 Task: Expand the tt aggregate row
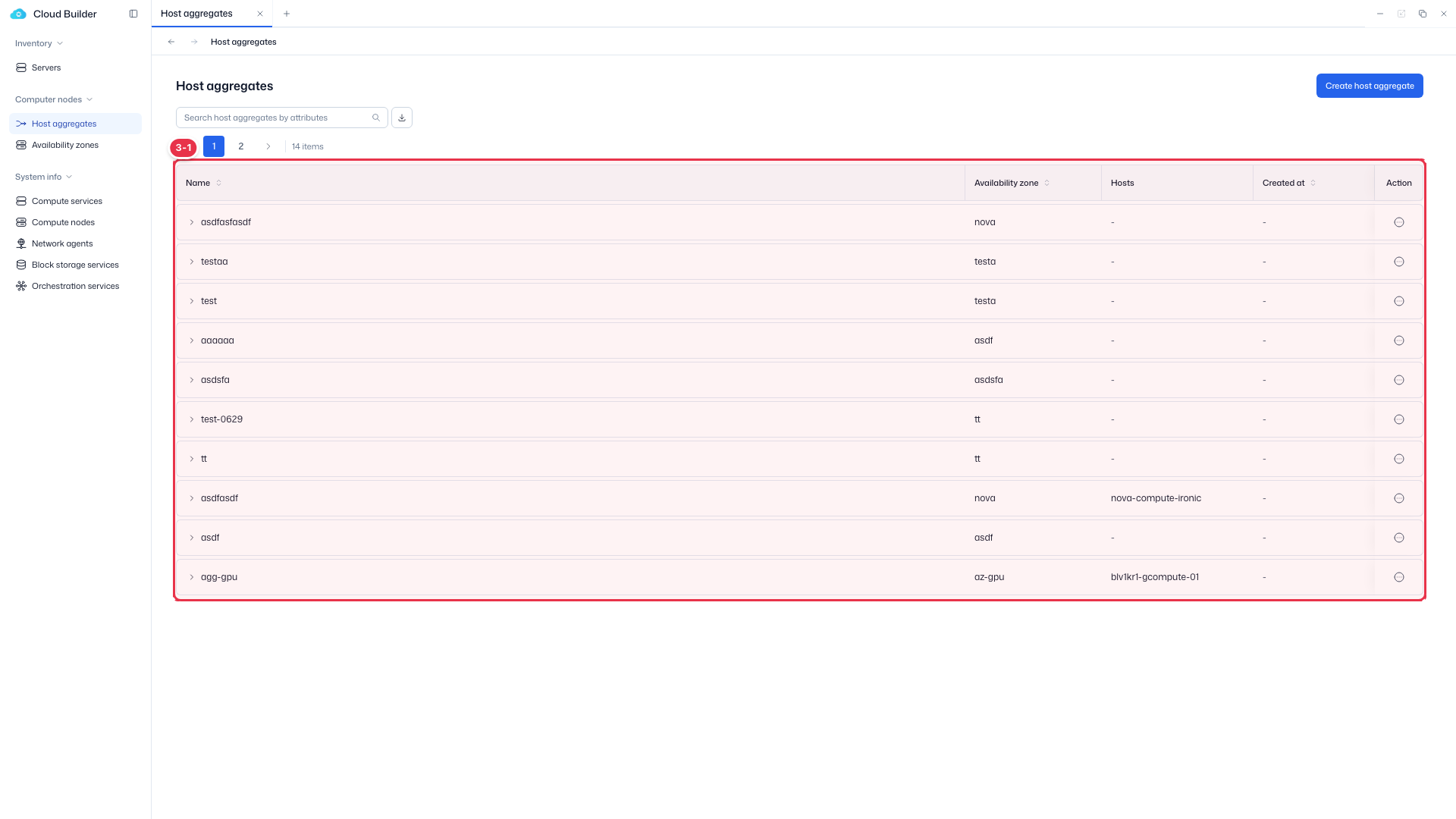click(x=192, y=459)
